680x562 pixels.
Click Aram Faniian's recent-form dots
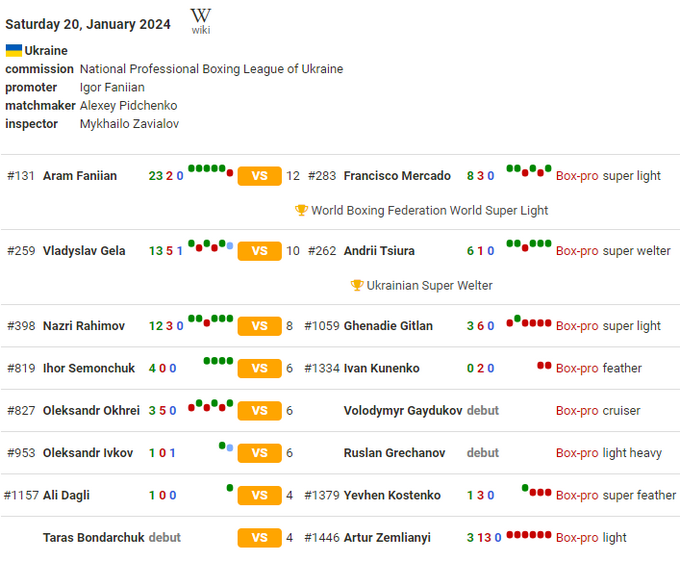tap(210, 170)
